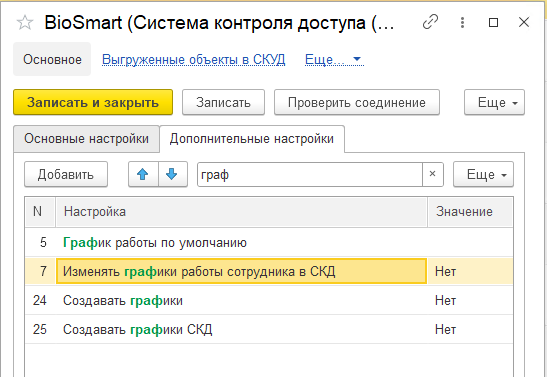547x377 pixels.
Task: Open the Еще menu next to the search field
Action: 483,174
